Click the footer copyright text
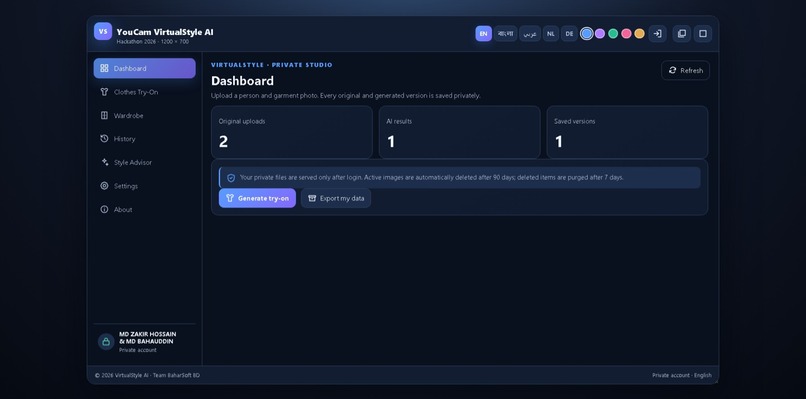The height and width of the screenshot is (399, 806). pos(147,375)
